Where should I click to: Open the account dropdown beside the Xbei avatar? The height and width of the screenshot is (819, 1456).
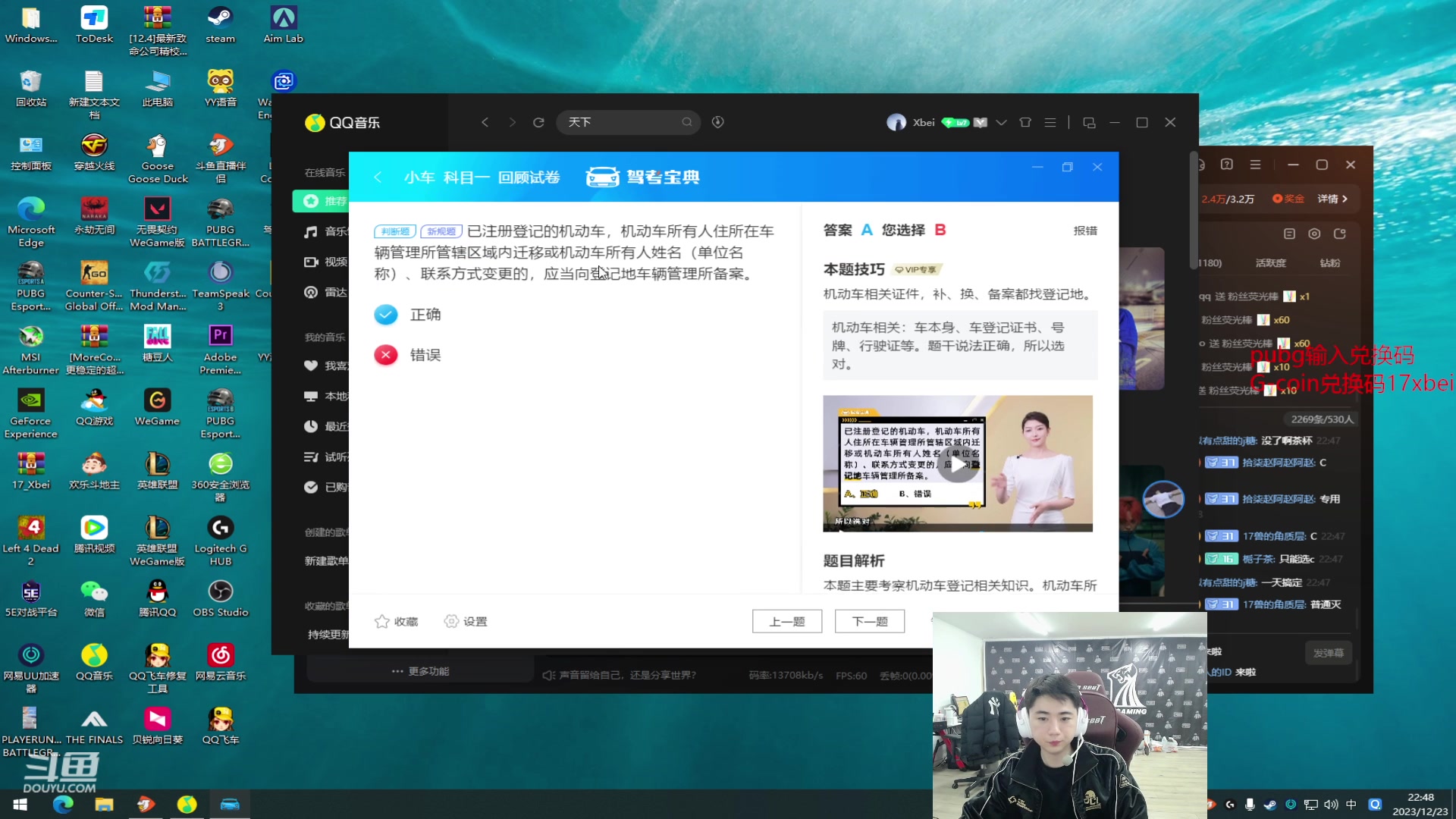(x=1001, y=122)
